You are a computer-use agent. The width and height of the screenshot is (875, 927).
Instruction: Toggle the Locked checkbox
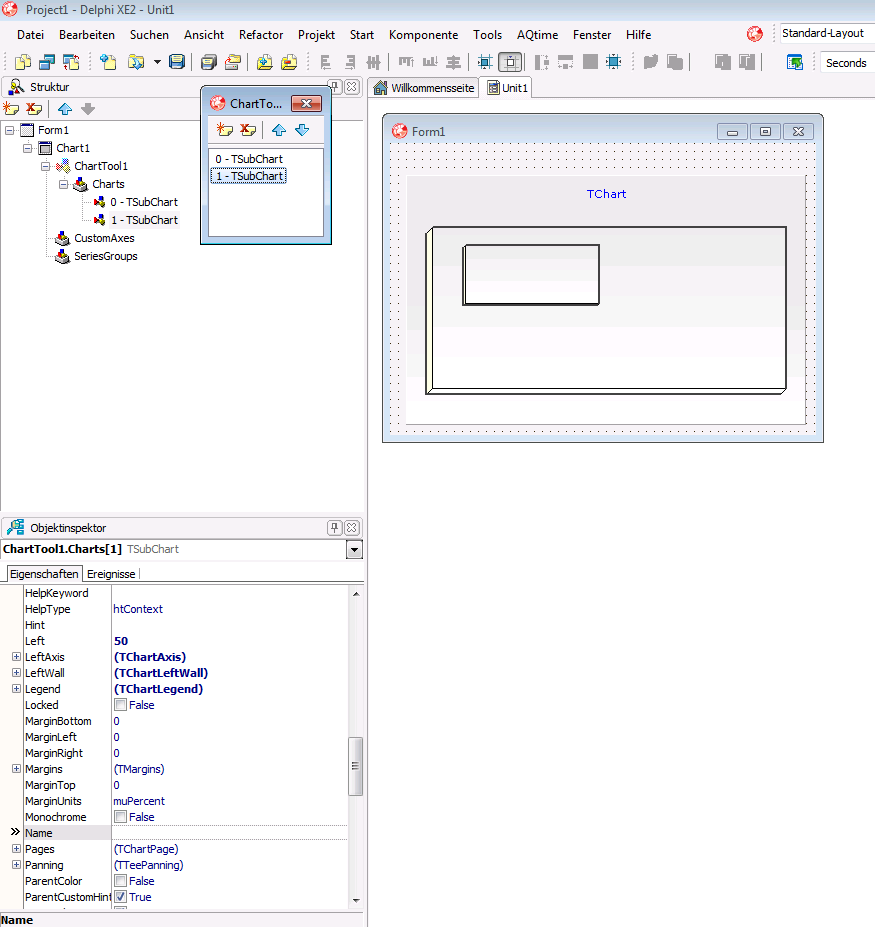click(x=121, y=705)
